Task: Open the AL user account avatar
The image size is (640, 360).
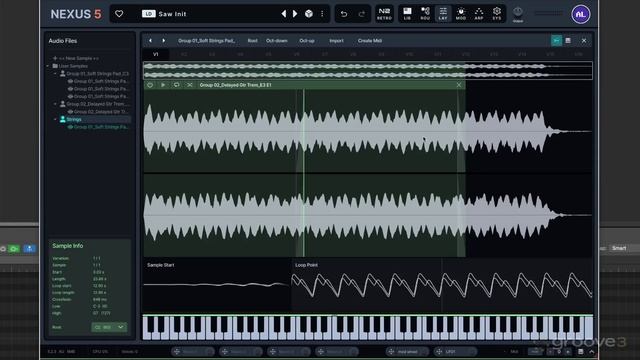Action: [580, 14]
